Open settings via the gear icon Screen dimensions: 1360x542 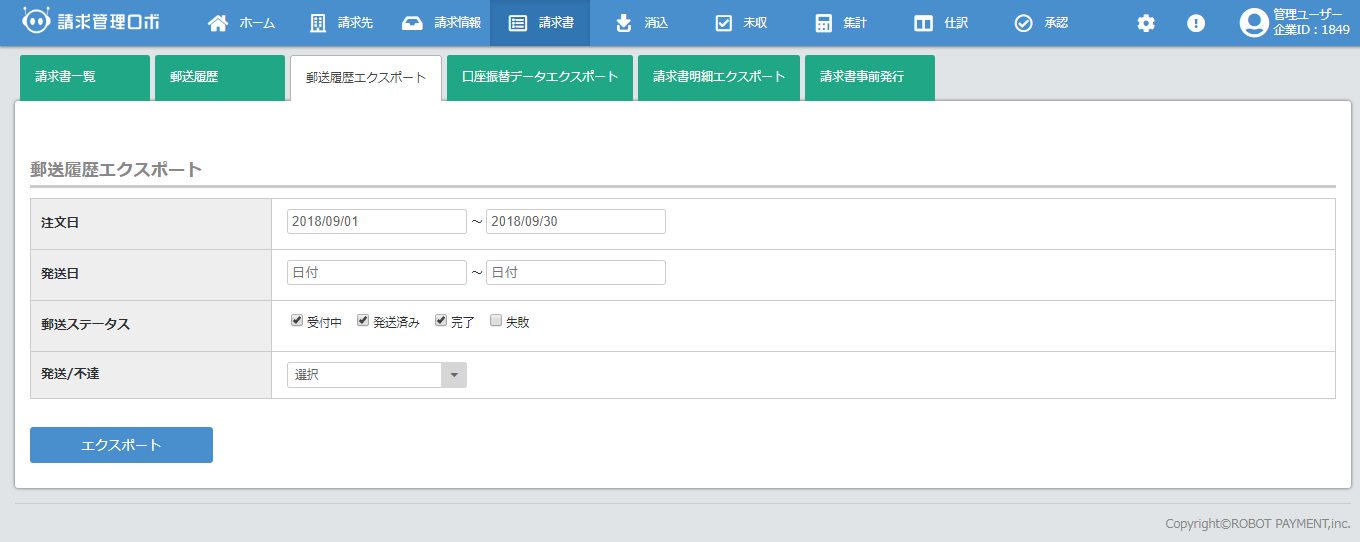1146,23
